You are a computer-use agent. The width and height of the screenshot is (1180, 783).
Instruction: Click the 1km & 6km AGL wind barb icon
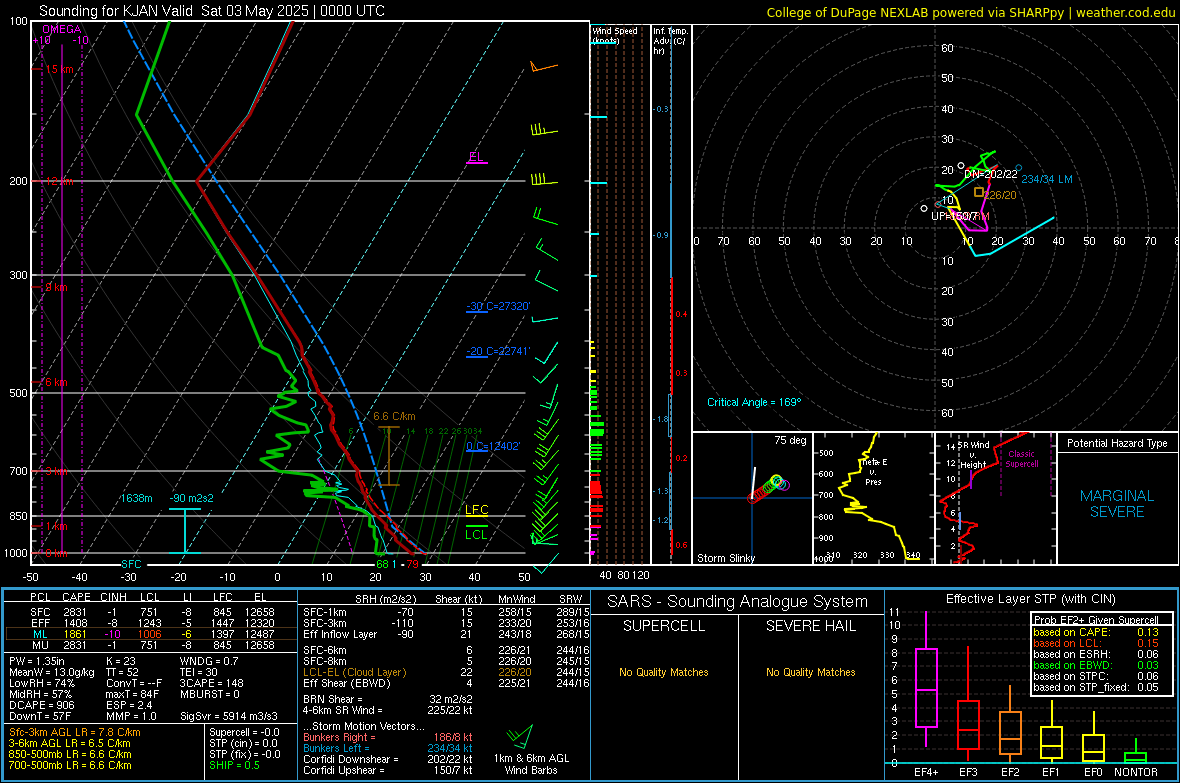pos(520,737)
